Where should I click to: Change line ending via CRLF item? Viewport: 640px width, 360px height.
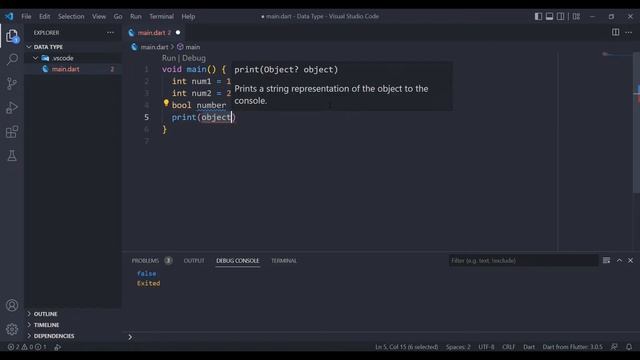[509, 347]
